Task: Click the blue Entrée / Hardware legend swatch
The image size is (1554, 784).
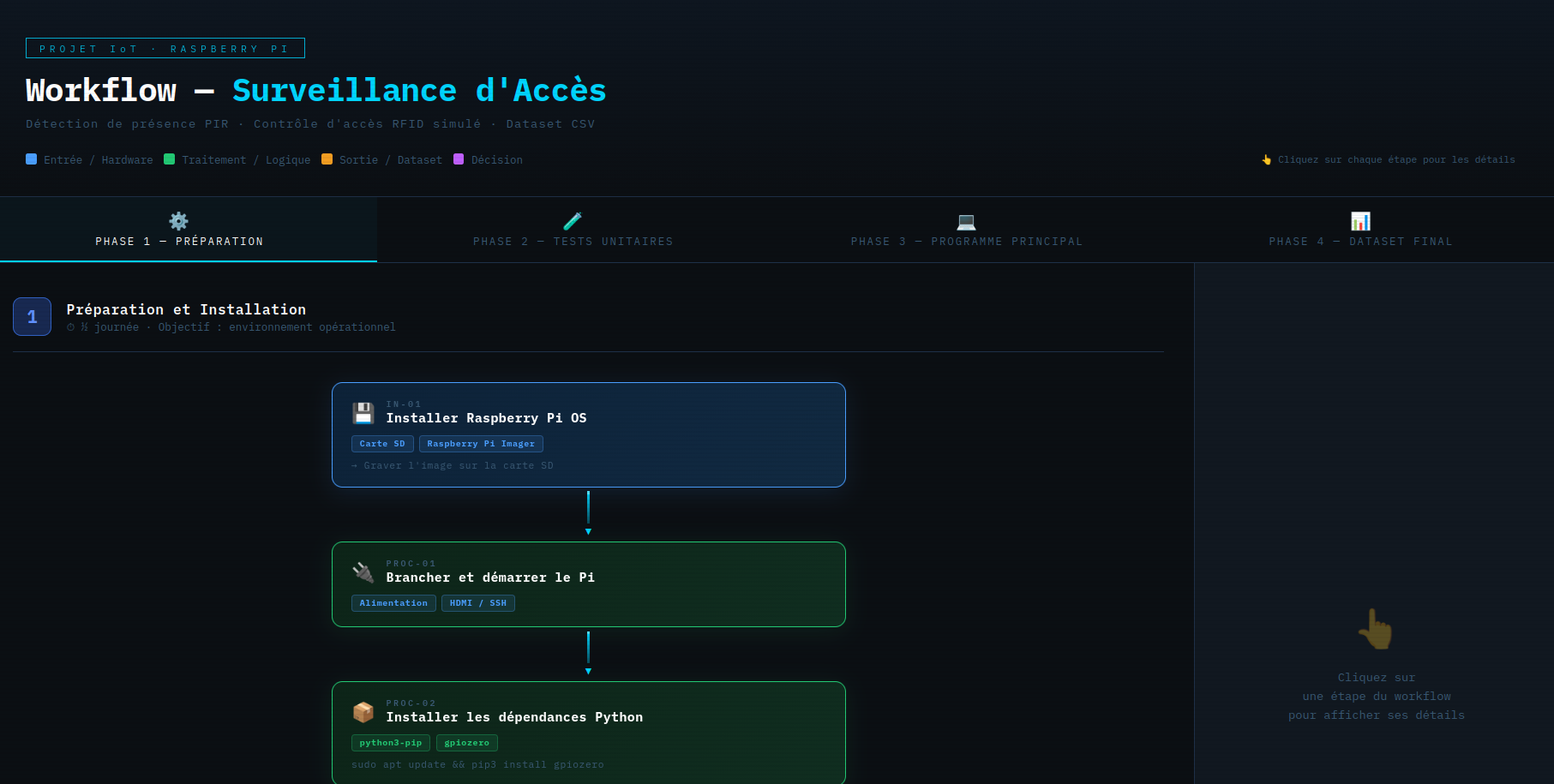Action: 32,159
